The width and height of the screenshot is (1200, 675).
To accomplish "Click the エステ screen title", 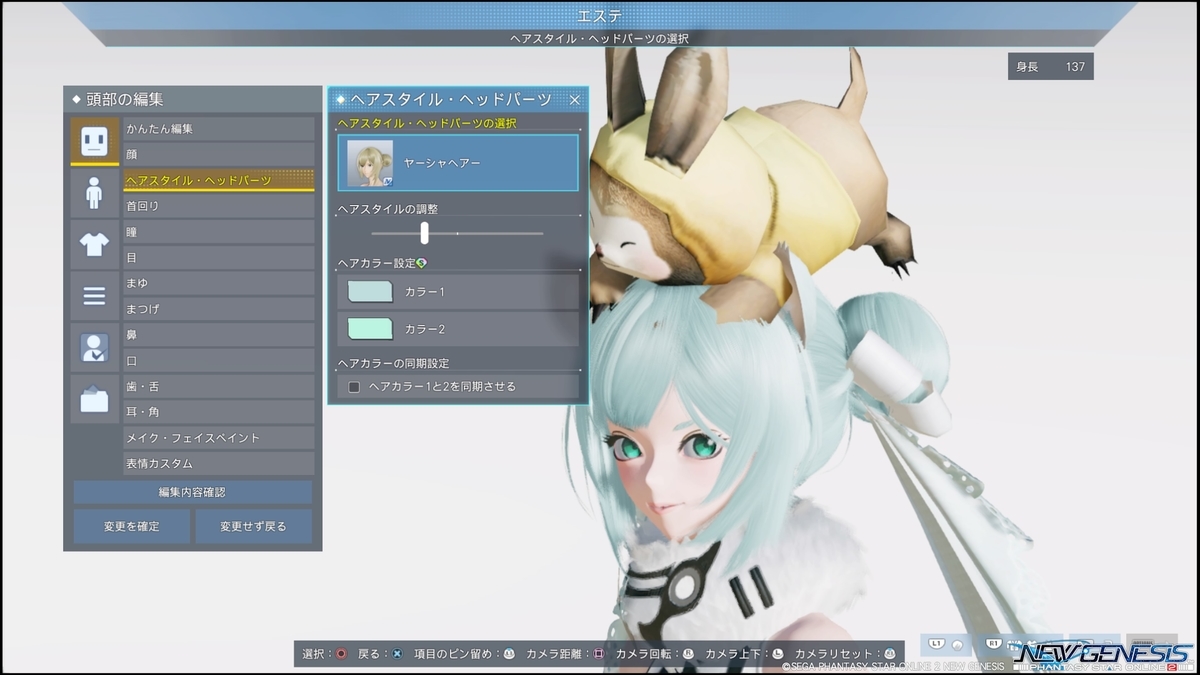I will (599, 16).
